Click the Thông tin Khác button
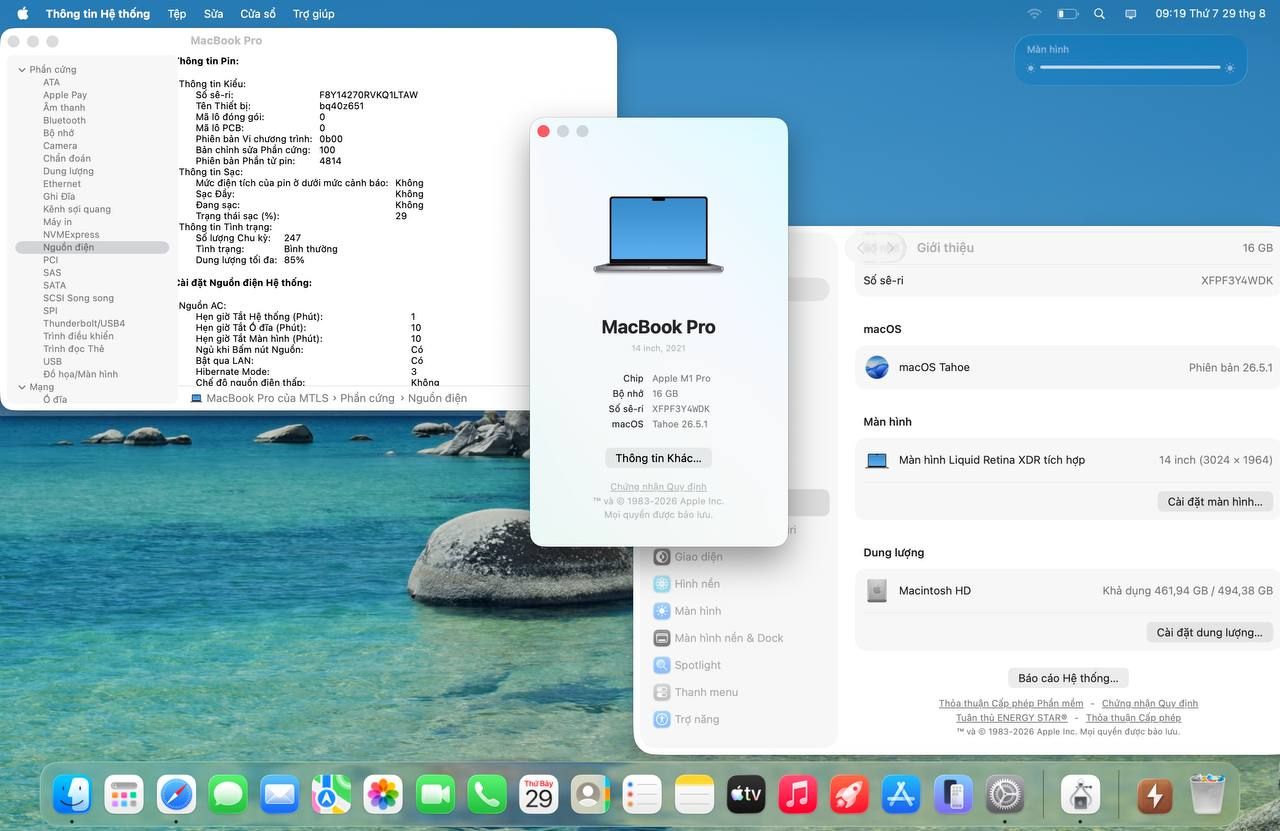Image resolution: width=1280 pixels, height=831 pixels. (x=658, y=458)
